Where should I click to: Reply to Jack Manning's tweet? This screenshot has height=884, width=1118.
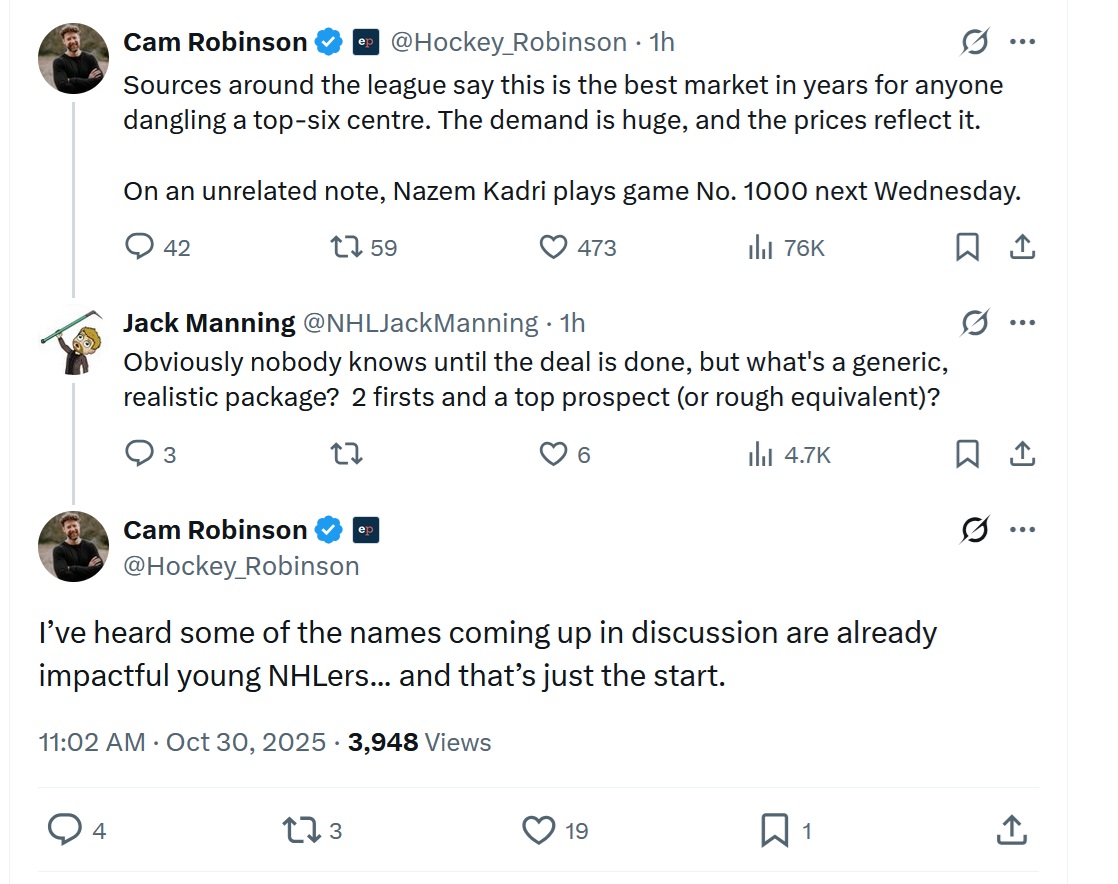pos(141,455)
